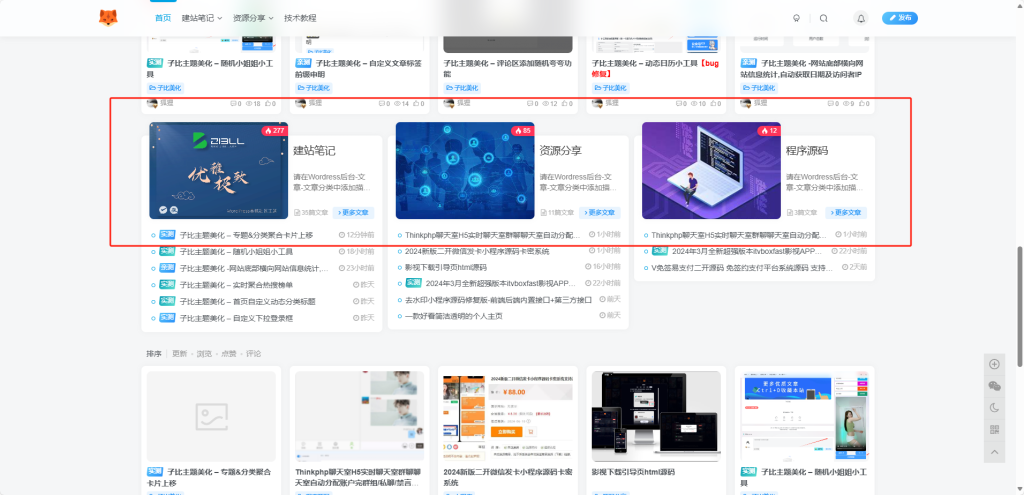Open list item 一款好看简洁透明的个人主页
The image size is (1024, 495).
(454, 316)
